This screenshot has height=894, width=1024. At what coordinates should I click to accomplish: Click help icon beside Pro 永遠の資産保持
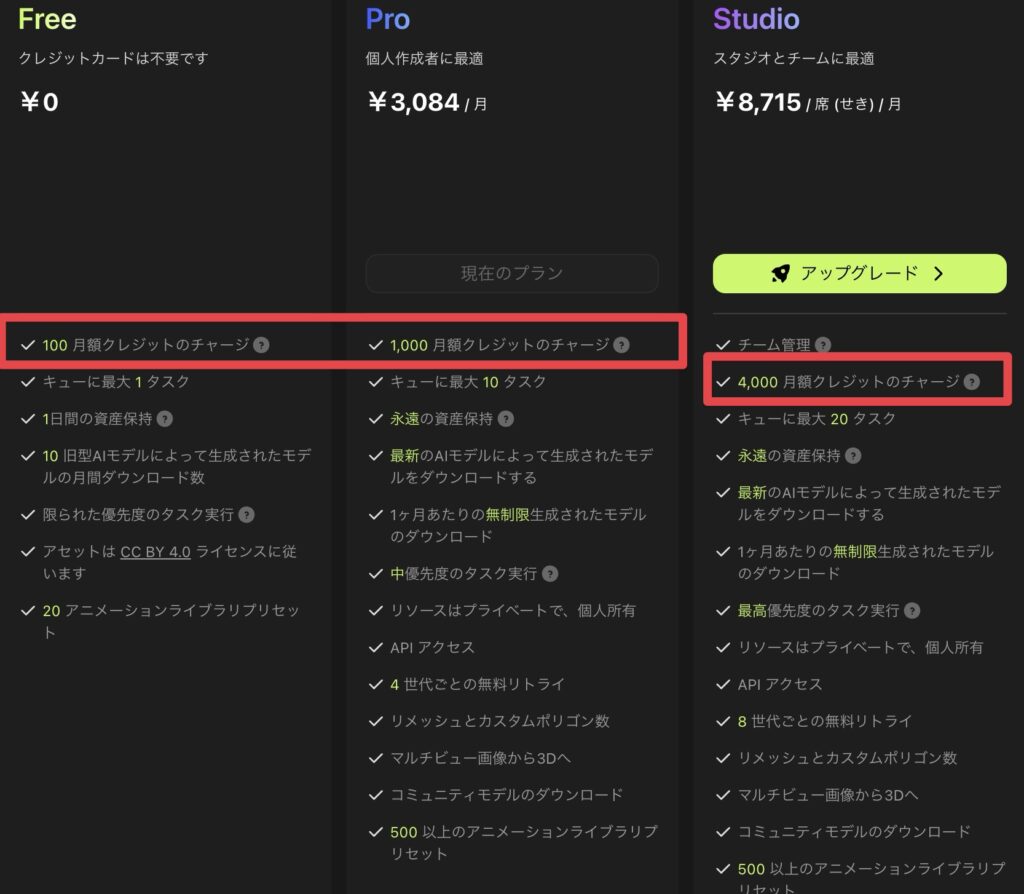coord(505,419)
